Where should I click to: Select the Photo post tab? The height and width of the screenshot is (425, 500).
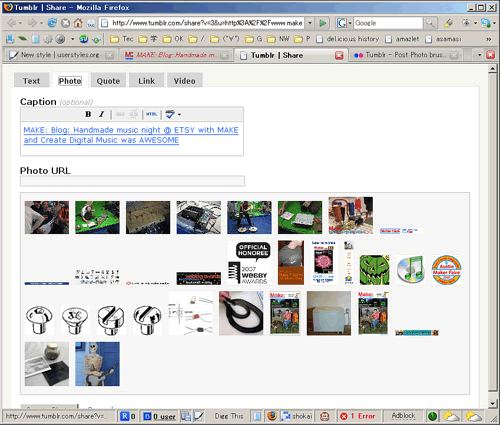70,81
